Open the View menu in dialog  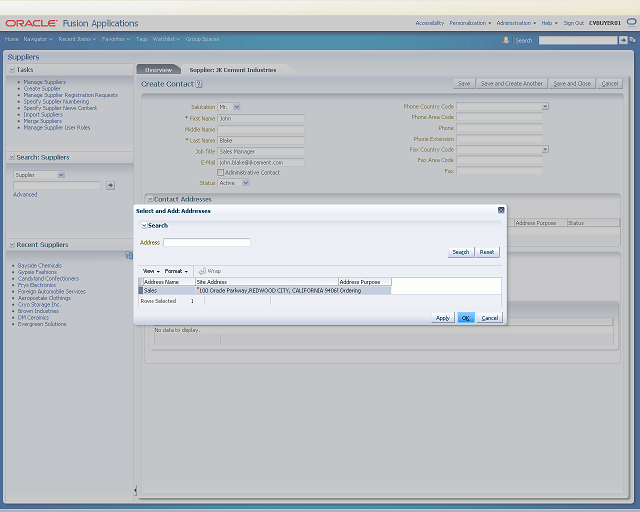[151, 271]
